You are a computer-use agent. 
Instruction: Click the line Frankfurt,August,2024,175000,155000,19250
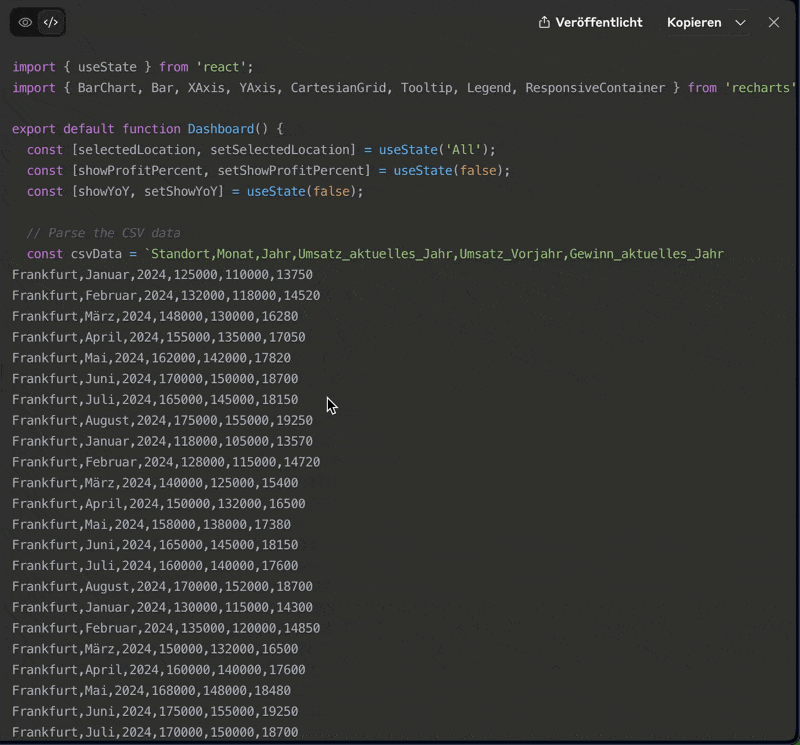[162, 420]
